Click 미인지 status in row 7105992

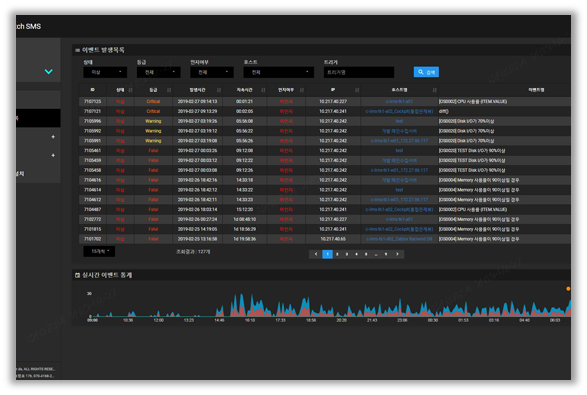(x=286, y=131)
